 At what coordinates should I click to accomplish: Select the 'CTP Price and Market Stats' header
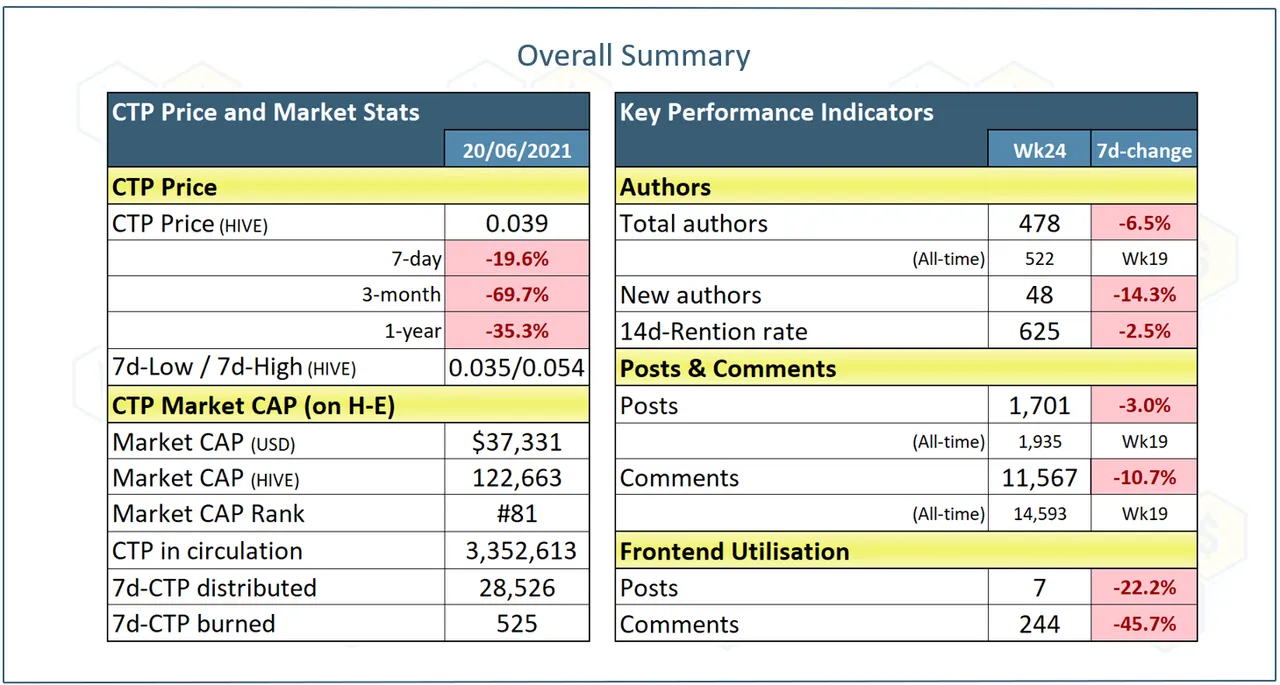point(266,112)
